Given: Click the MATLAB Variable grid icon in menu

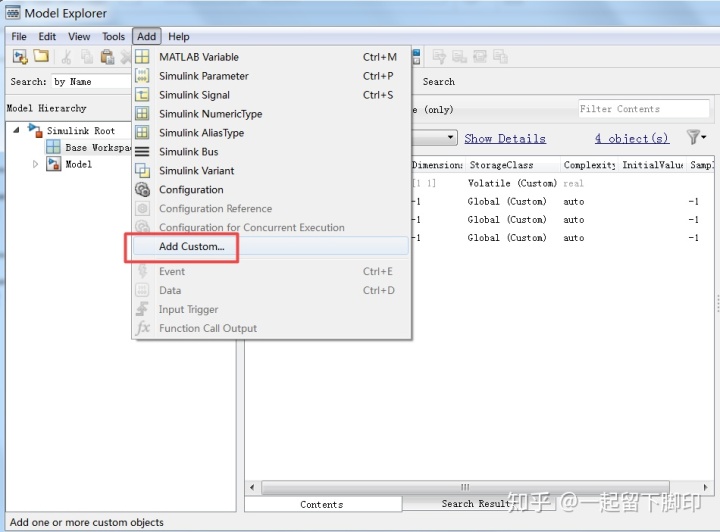Looking at the screenshot, I should click(142, 57).
